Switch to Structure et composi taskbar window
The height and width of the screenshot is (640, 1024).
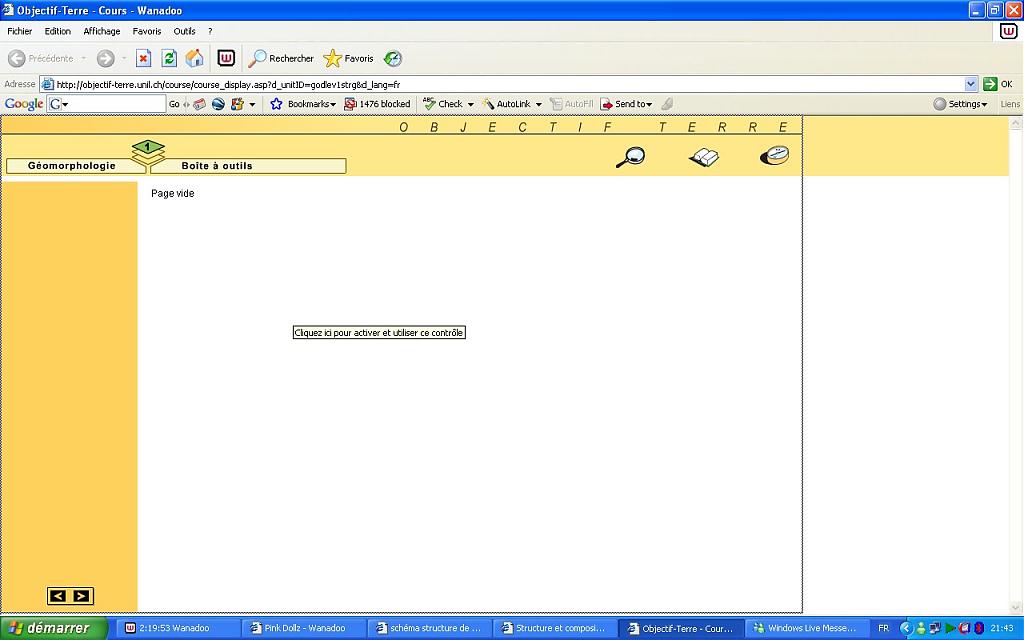pos(556,628)
